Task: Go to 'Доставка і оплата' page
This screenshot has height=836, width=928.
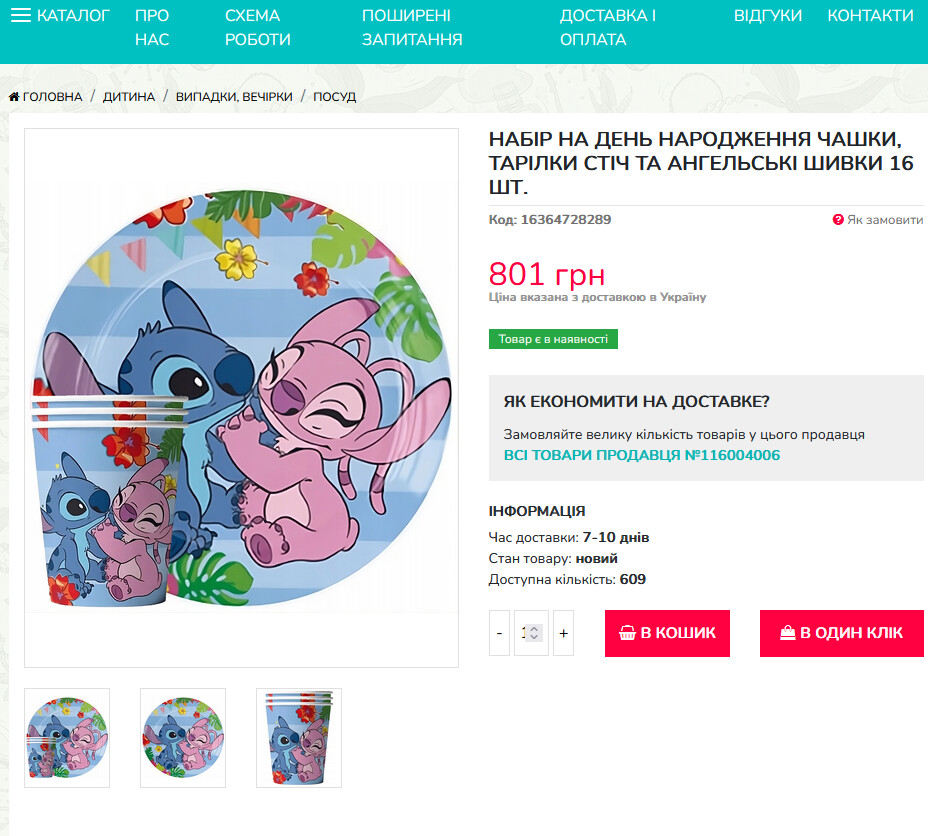Action: (608, 28)
